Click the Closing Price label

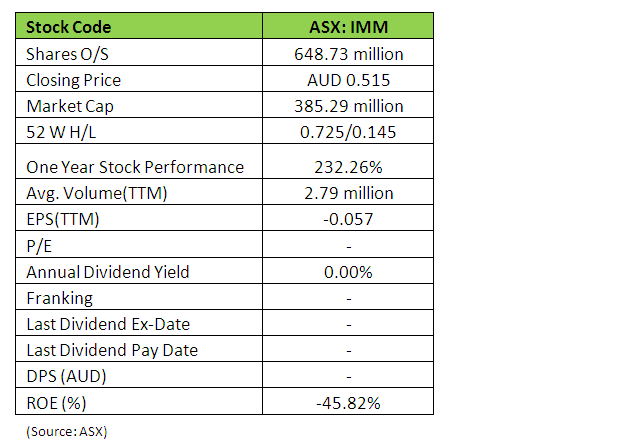coord(75,79)
